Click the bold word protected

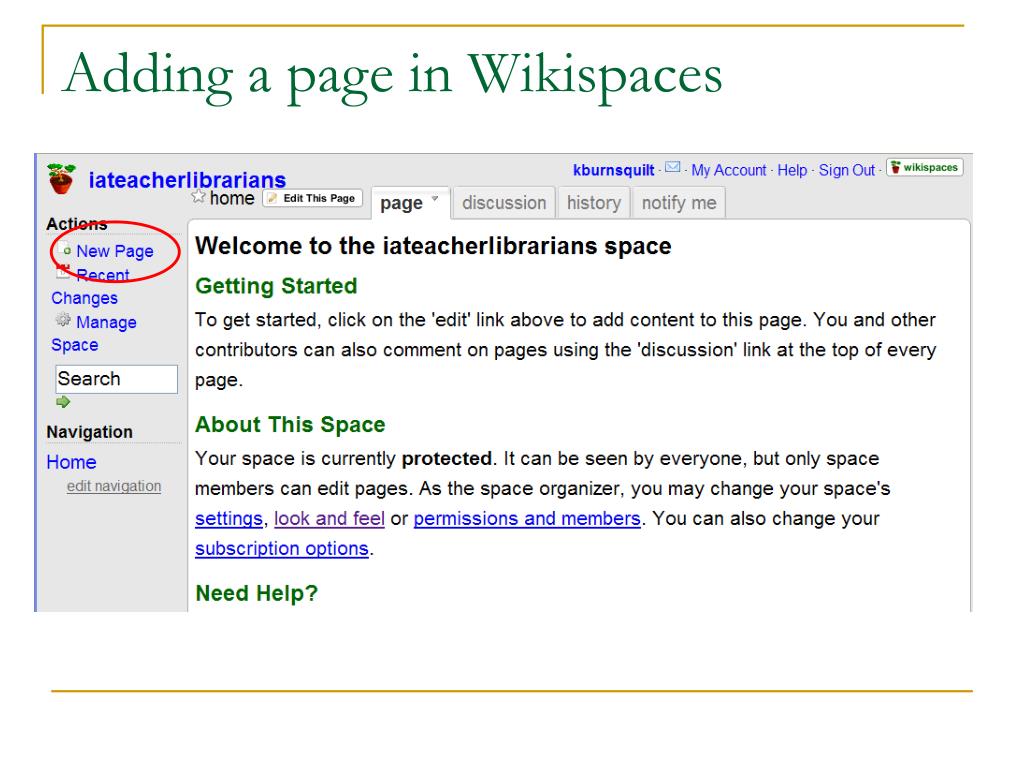point(447,458)
